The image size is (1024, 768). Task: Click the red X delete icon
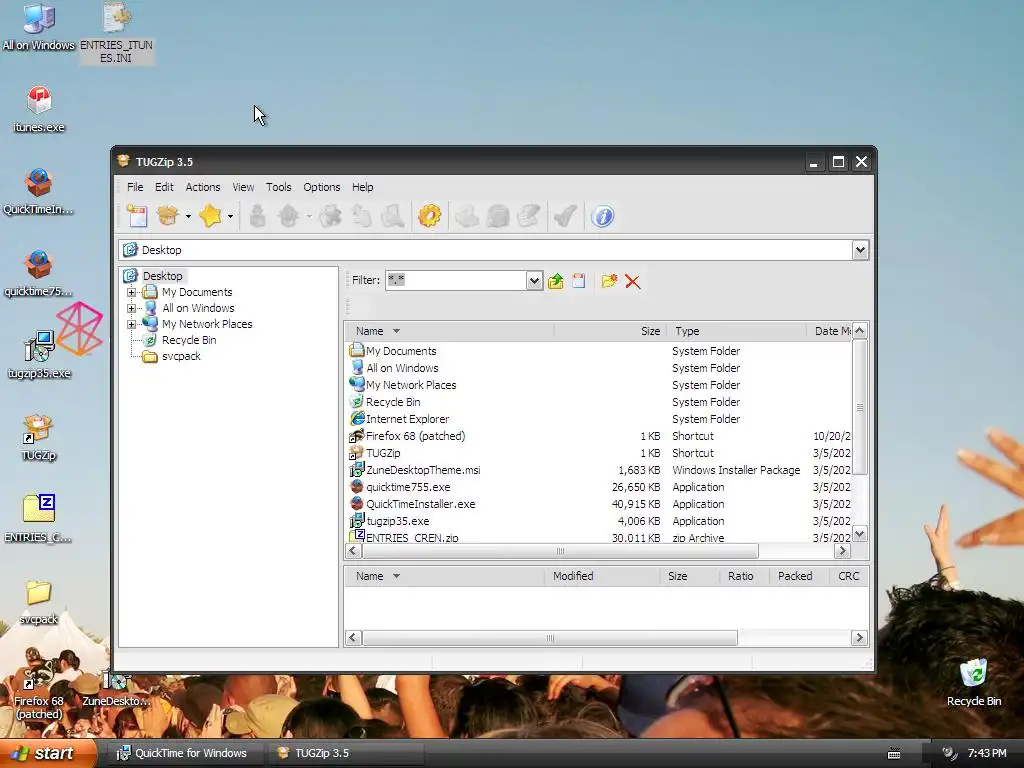coord(632,281)
